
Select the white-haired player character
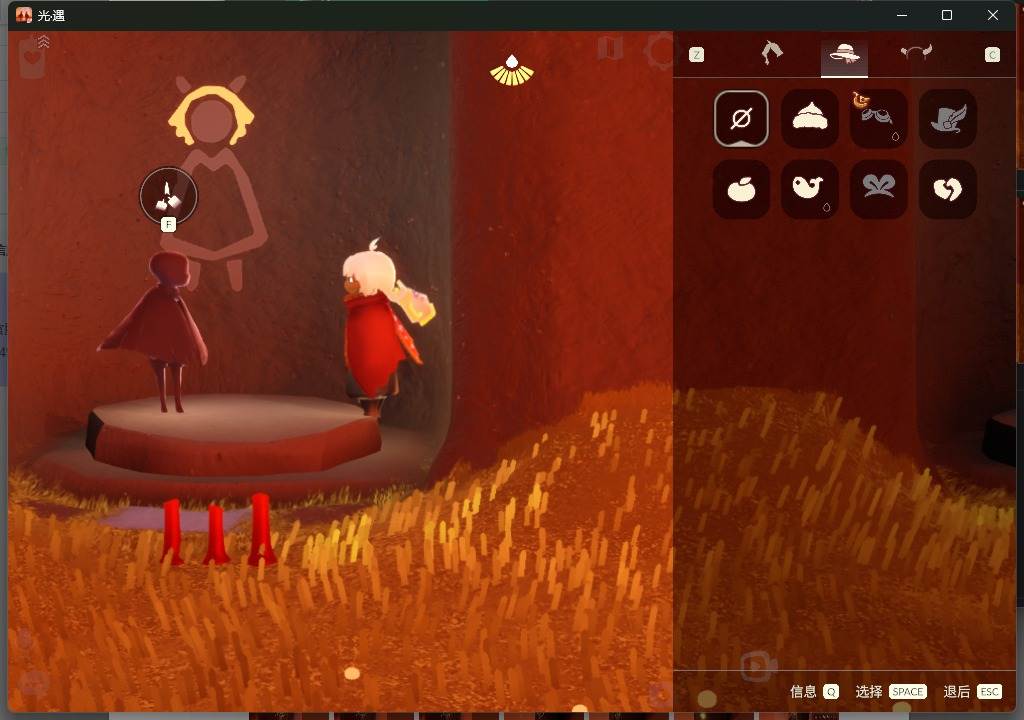tap(384, 327)
